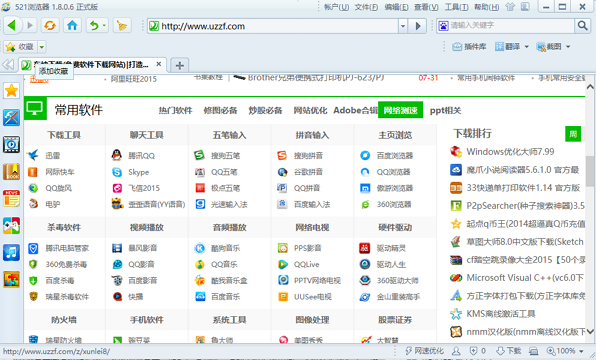Click the magnifier search button

(x=582, y=25)
